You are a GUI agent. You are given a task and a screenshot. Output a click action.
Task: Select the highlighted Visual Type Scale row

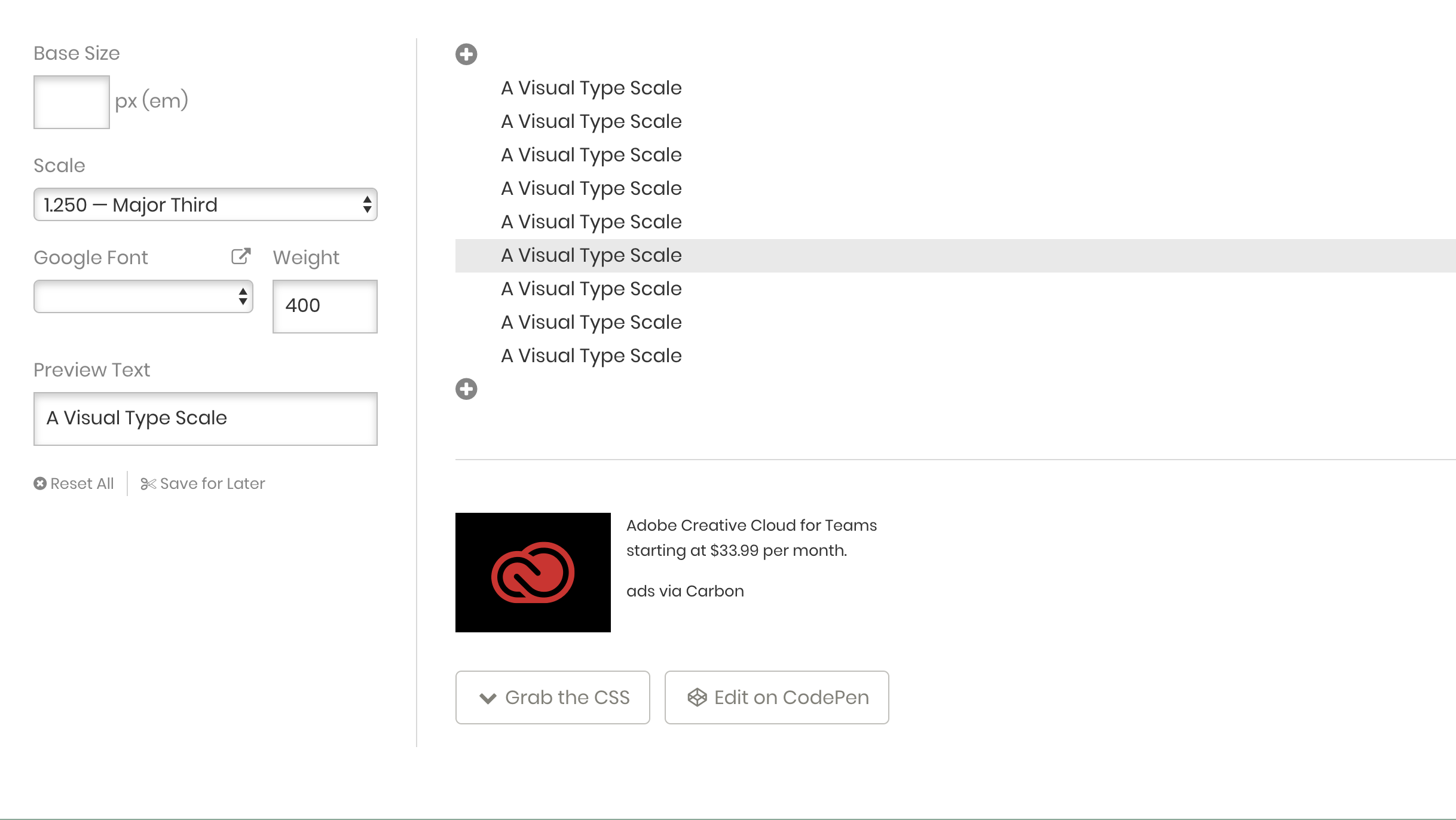pos(591,255)
